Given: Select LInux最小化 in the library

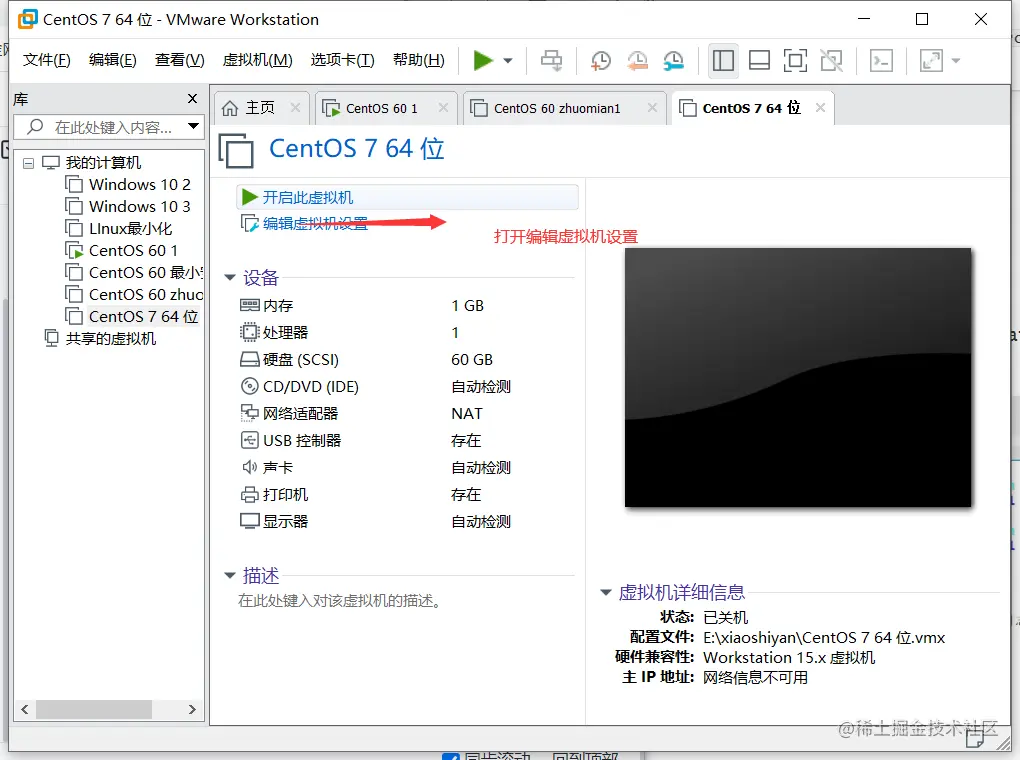Looking at the screenshot, I should click(130, 229).
